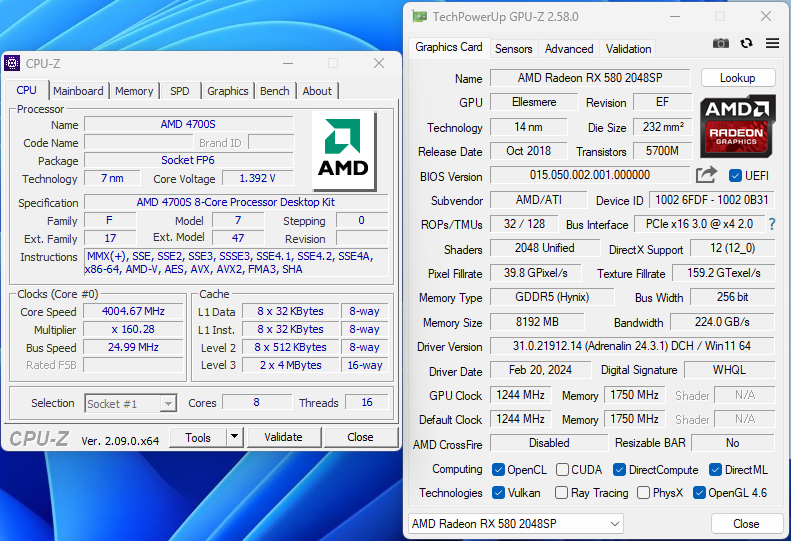Click the BIOS Version field 015.050.002.001.000000
This screenshot has height=541, width=791.
590,175
